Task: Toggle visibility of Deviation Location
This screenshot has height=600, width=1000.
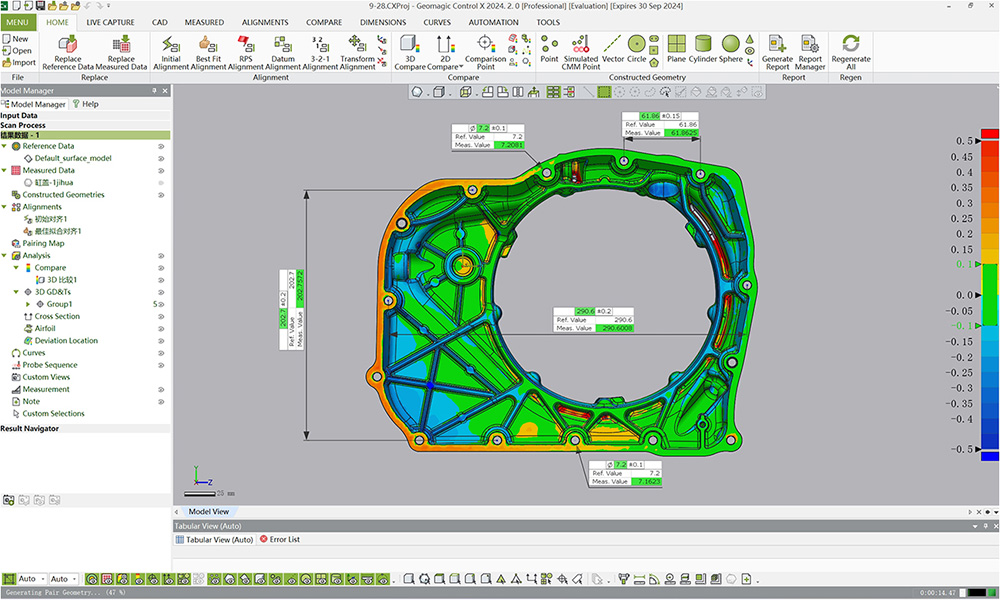Action: 161,340
